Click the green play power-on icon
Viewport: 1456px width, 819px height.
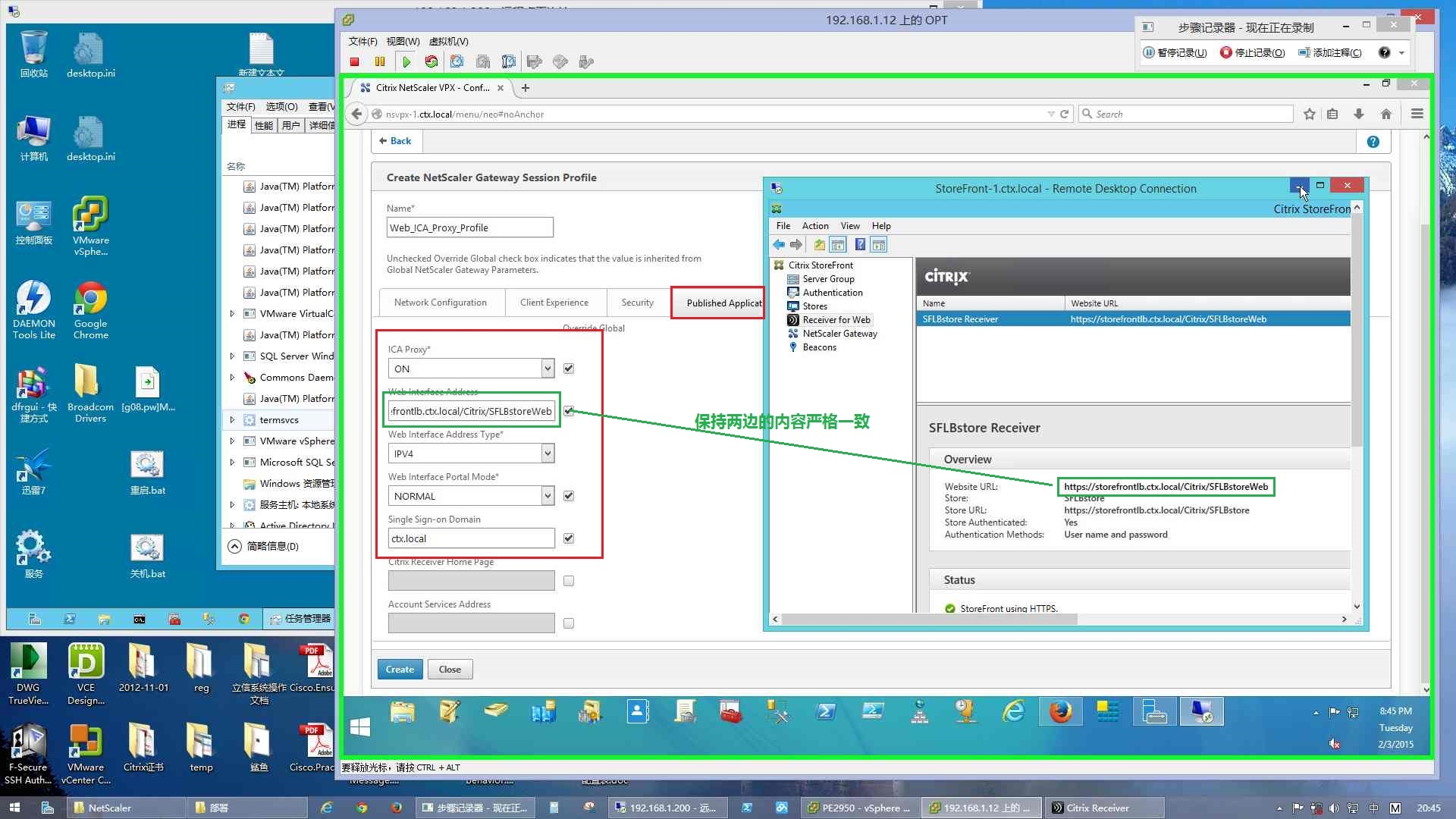(x=406, y=61)
